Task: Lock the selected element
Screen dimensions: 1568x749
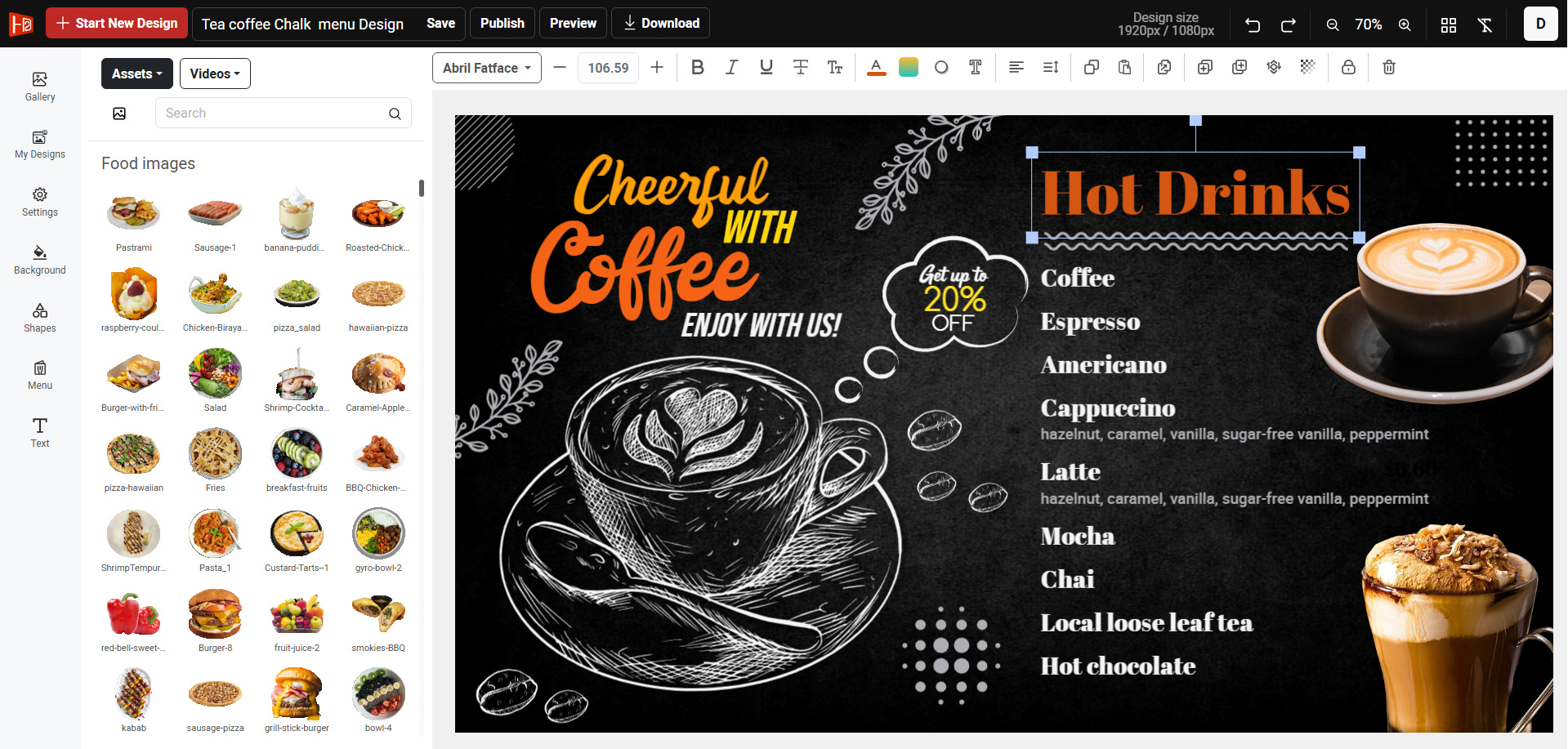Action: click(1348, 67)
